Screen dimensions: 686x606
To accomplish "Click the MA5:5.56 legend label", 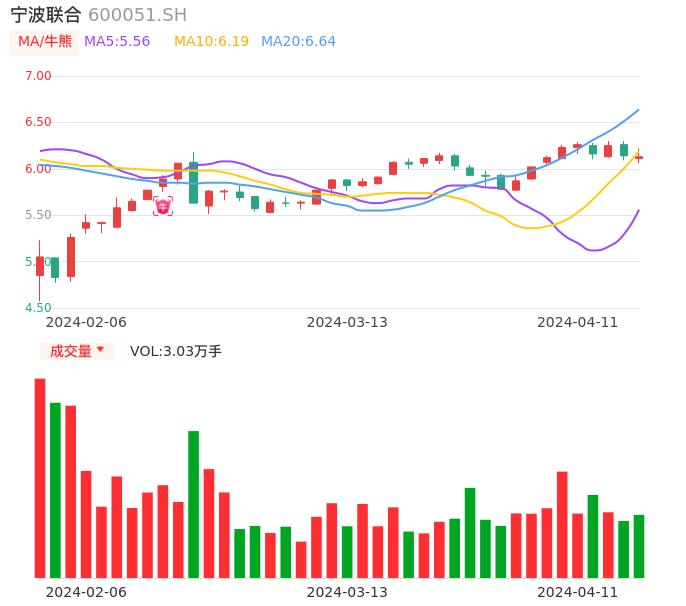I will tap(117, 42).
